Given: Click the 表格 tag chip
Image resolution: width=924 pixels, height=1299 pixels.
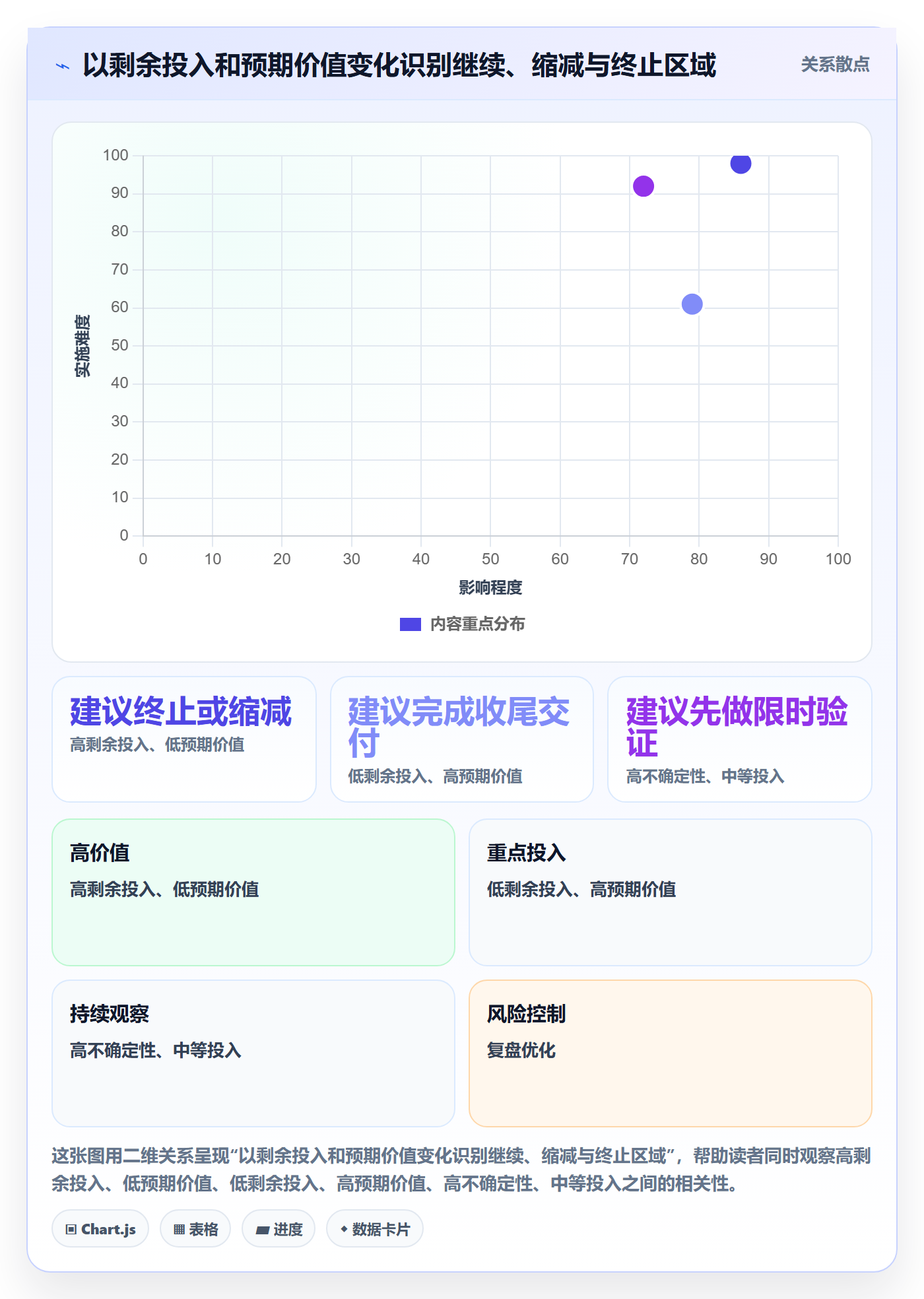Looking at the screenshot, I should tap(195, 1229).
